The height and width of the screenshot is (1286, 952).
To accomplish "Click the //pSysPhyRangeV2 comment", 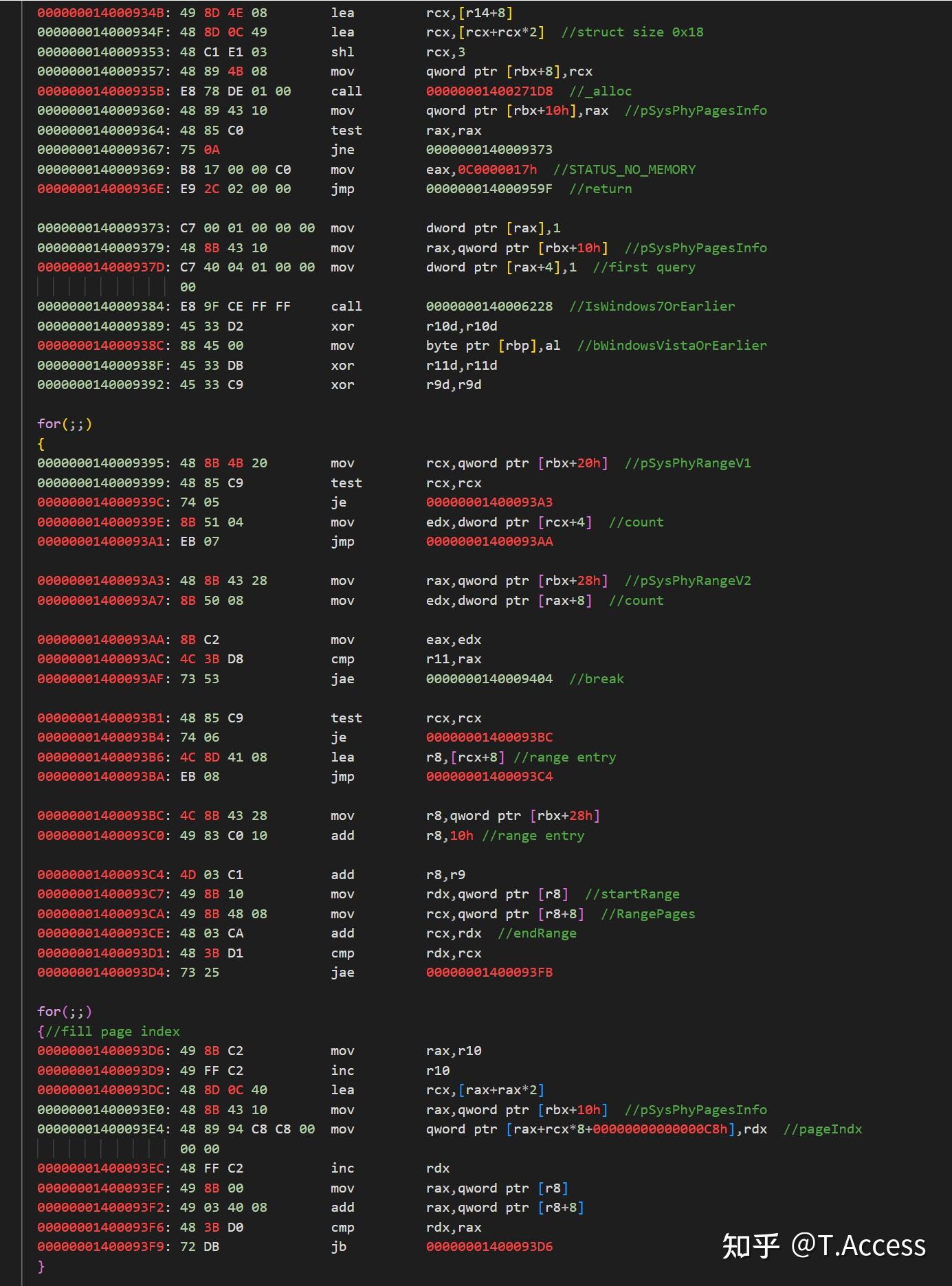I will click(687, 581).
